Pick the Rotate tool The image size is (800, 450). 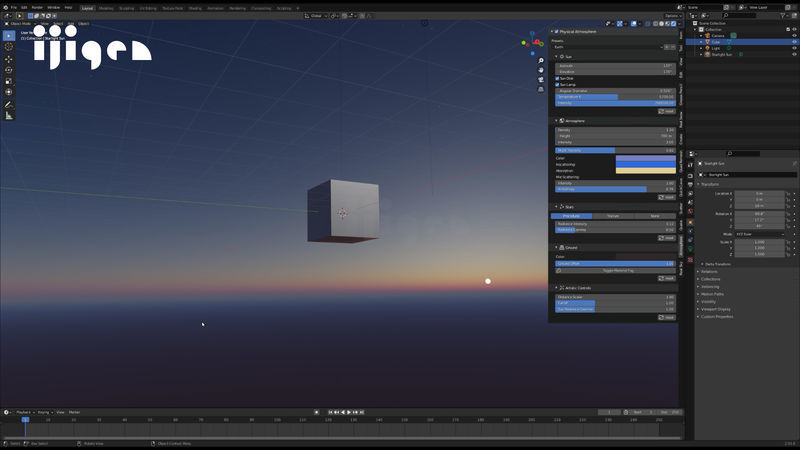pyautogui.click(x=9, y=70)
